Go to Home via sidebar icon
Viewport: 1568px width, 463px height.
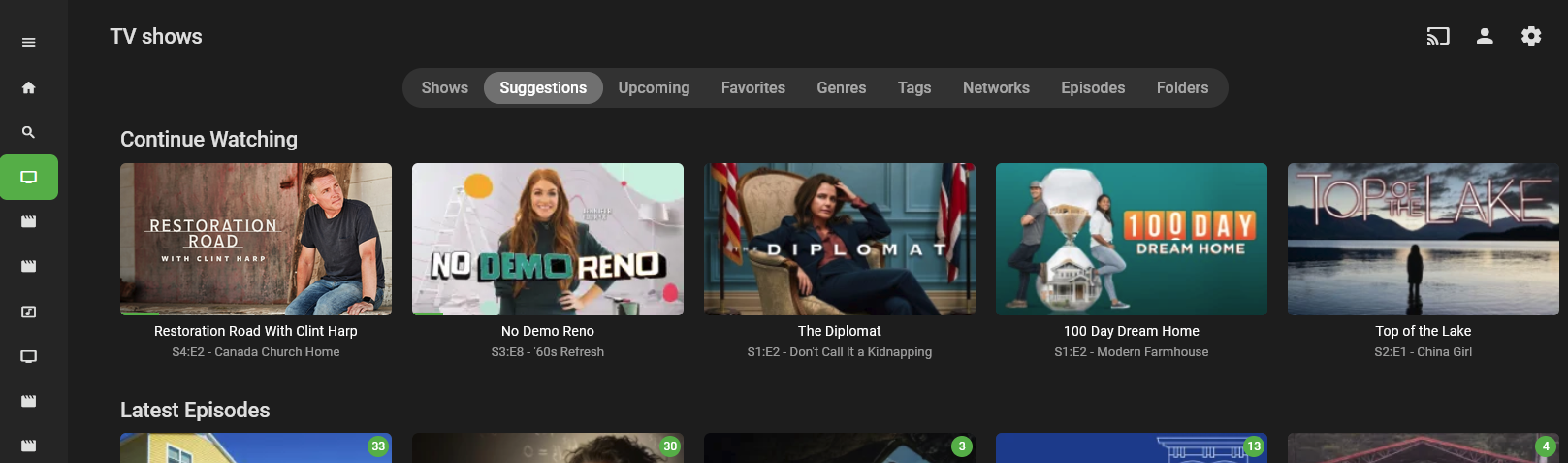pyautogui.click(x=29, y=87)
